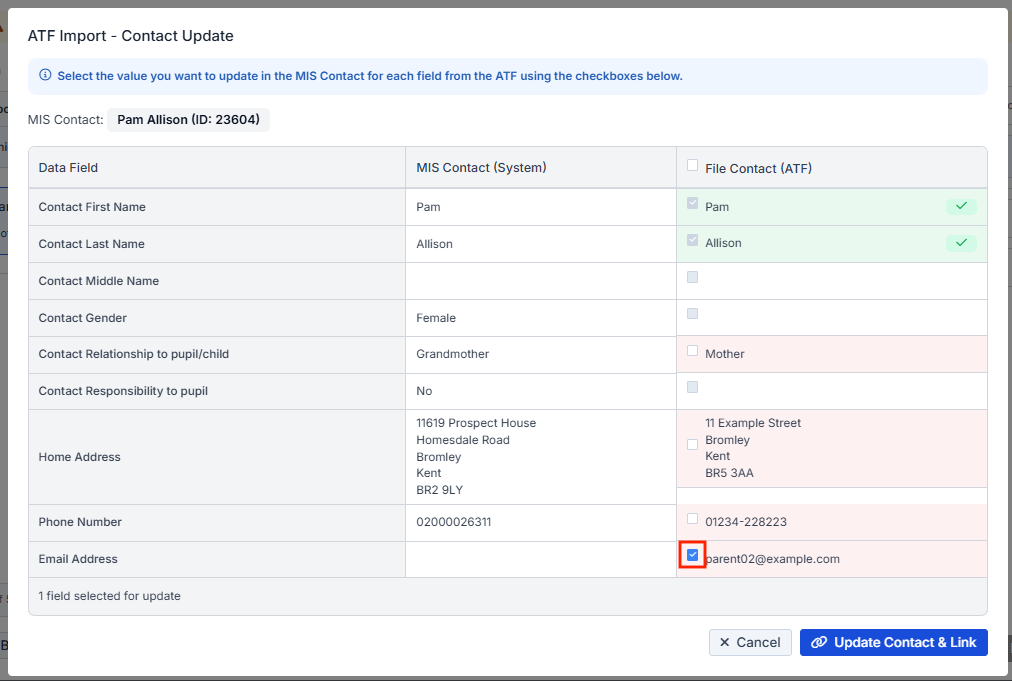
Task: Click the 11 Example Street ATF address
Action: click(753, 448)
